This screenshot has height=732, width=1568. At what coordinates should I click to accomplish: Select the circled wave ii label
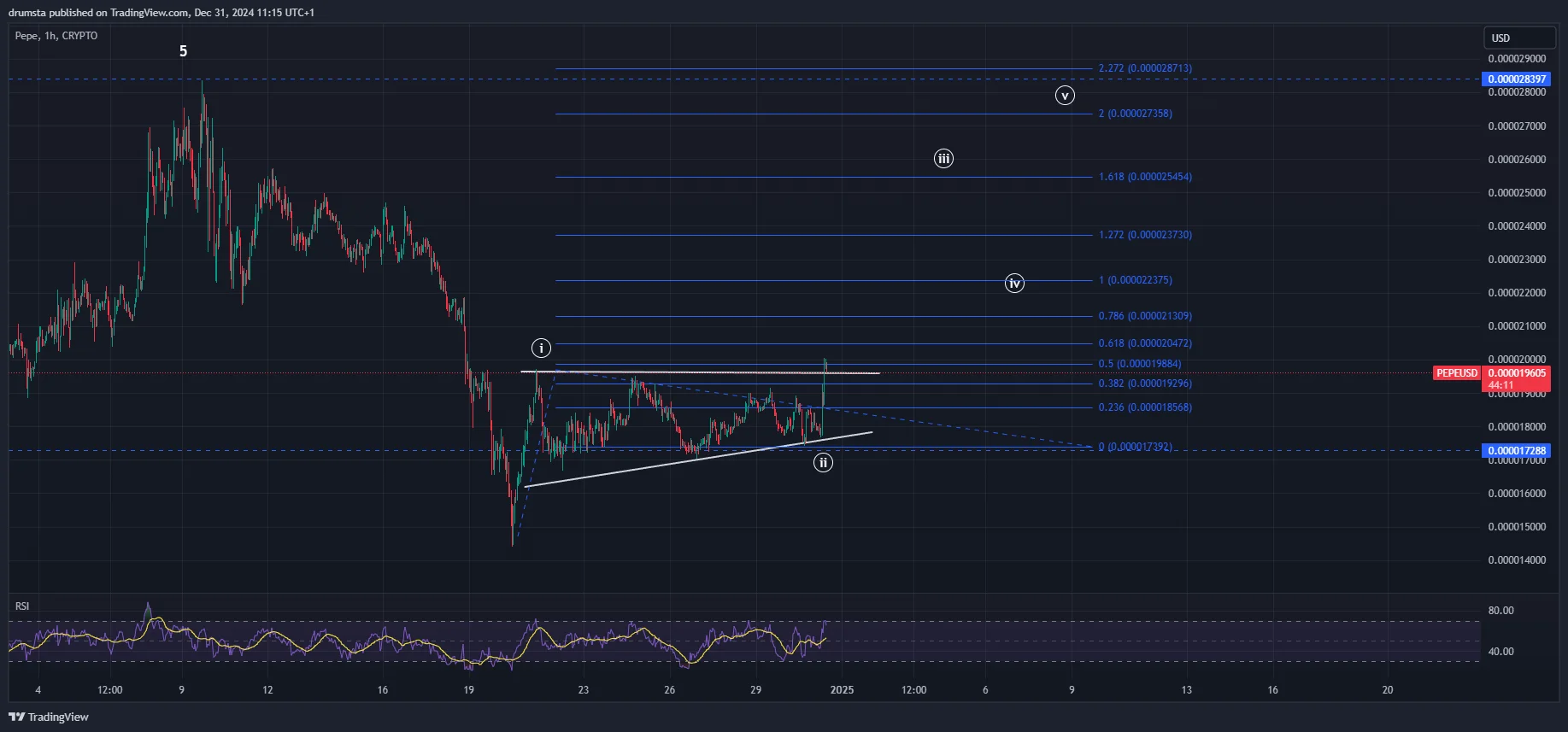point(823,463)
